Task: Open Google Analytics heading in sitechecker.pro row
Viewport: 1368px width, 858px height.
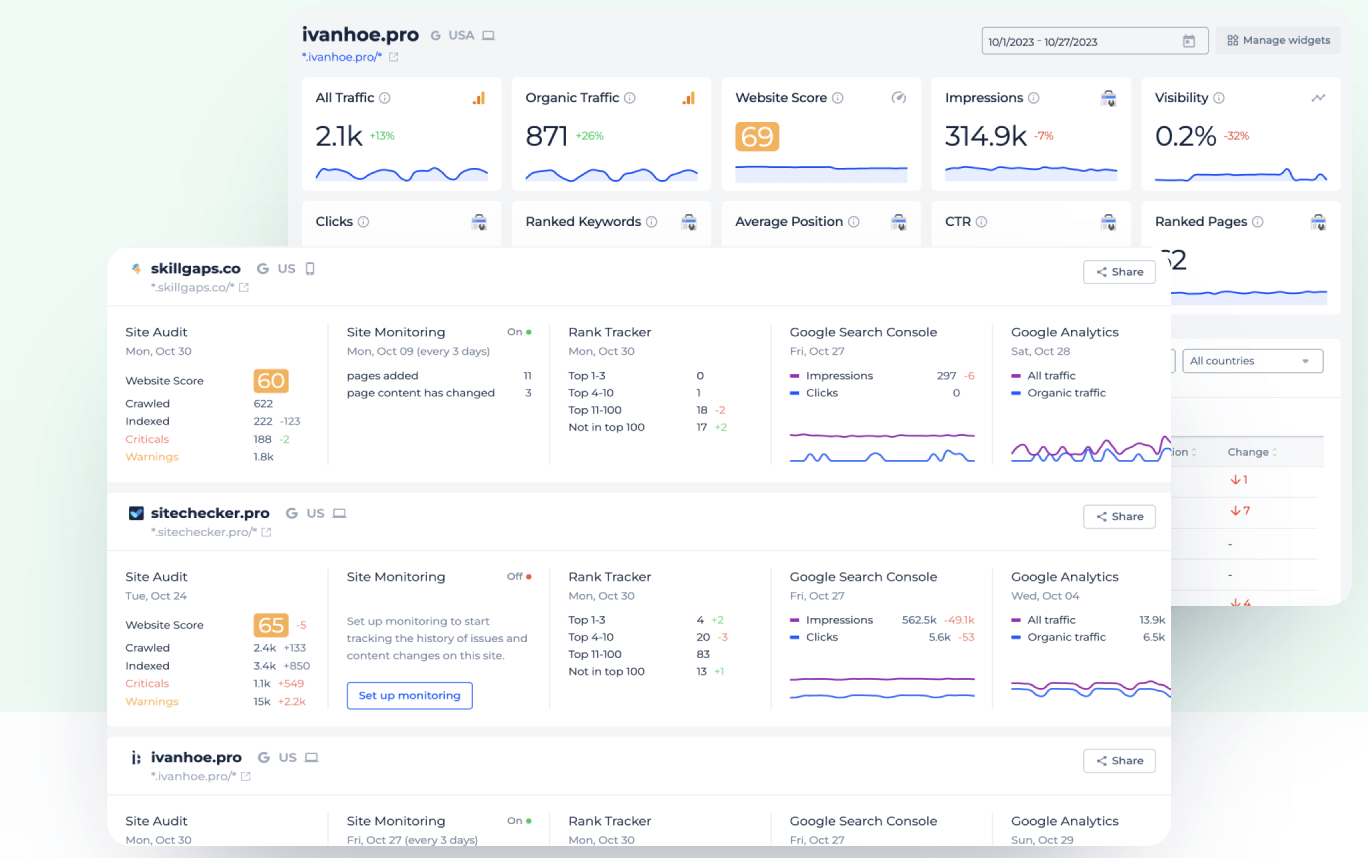Action: point(1065,576)
